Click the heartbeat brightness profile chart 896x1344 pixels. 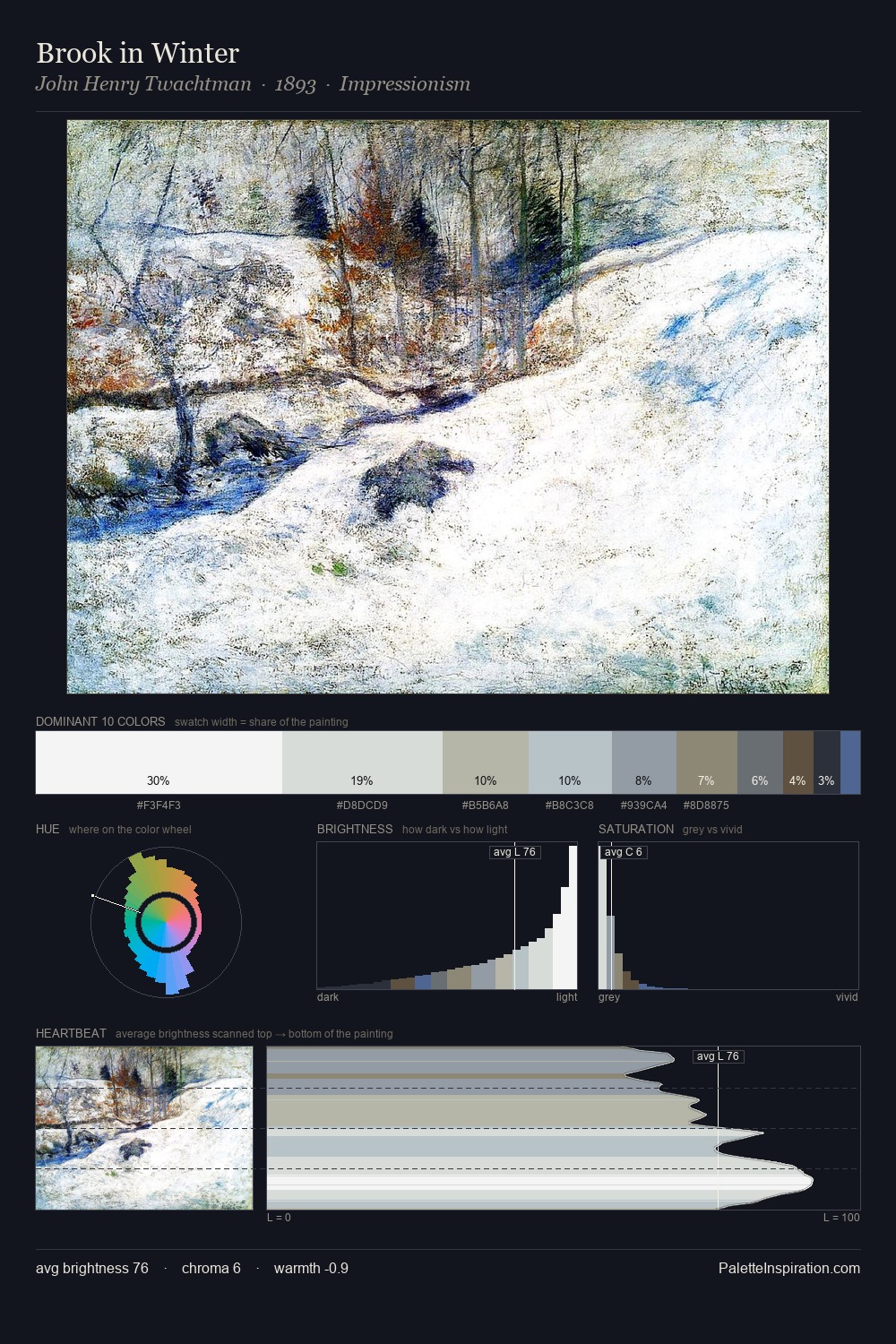tap(564, 1128)
